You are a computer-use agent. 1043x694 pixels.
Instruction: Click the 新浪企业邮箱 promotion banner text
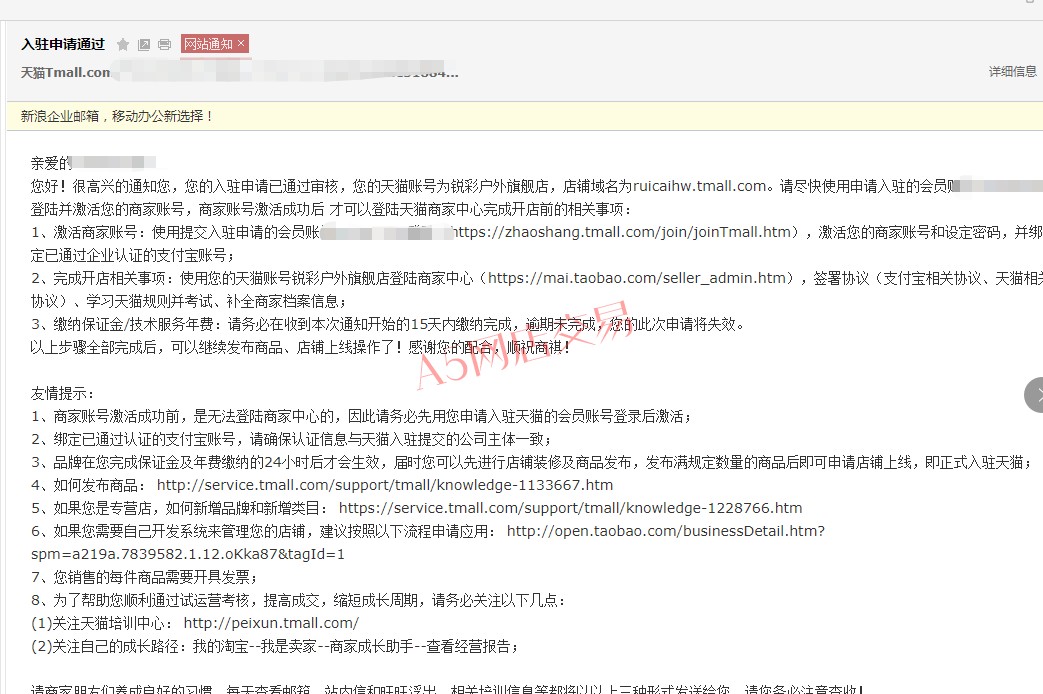point(116,116)
